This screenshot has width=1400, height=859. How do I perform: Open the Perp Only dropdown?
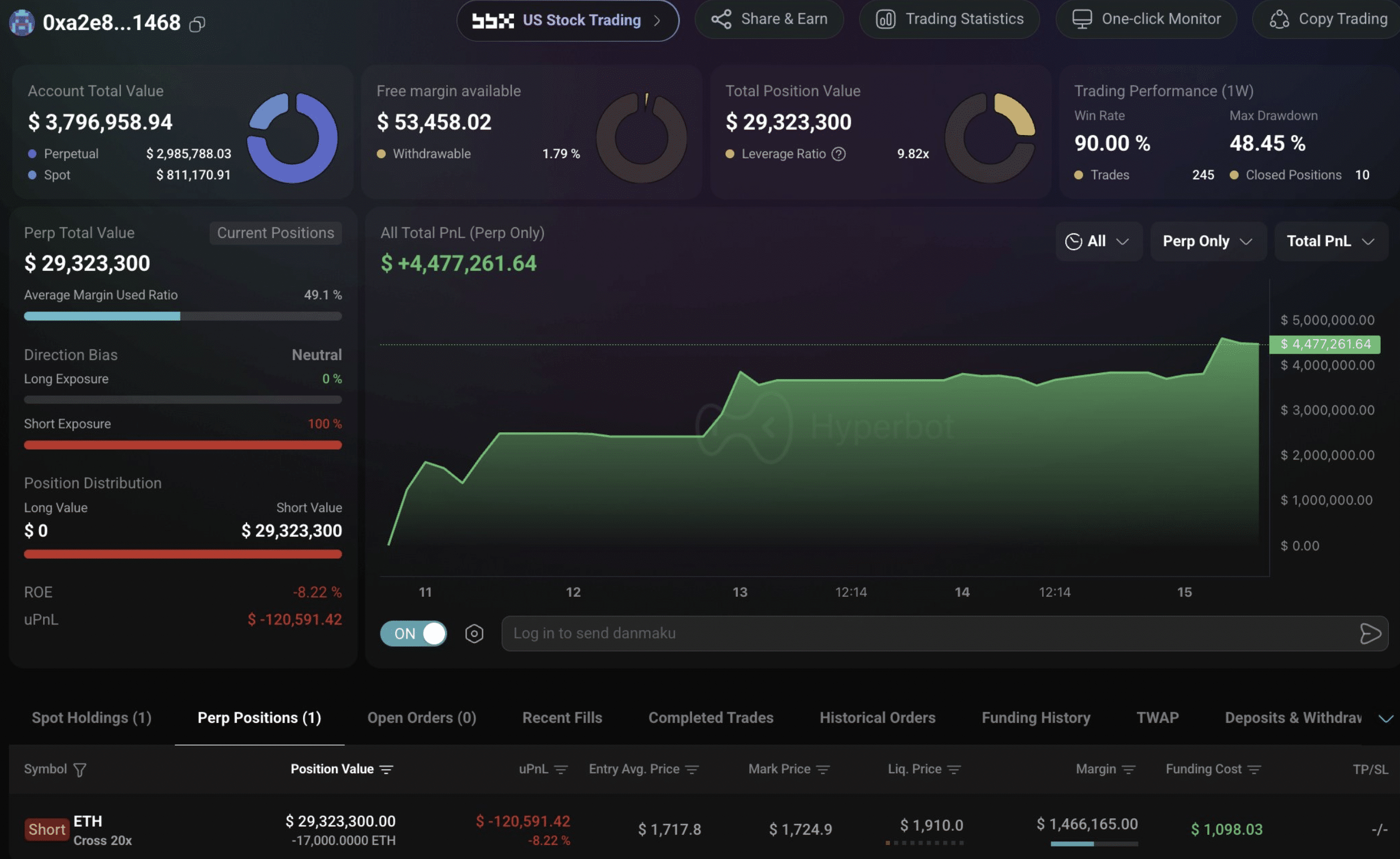point(1208,241)
